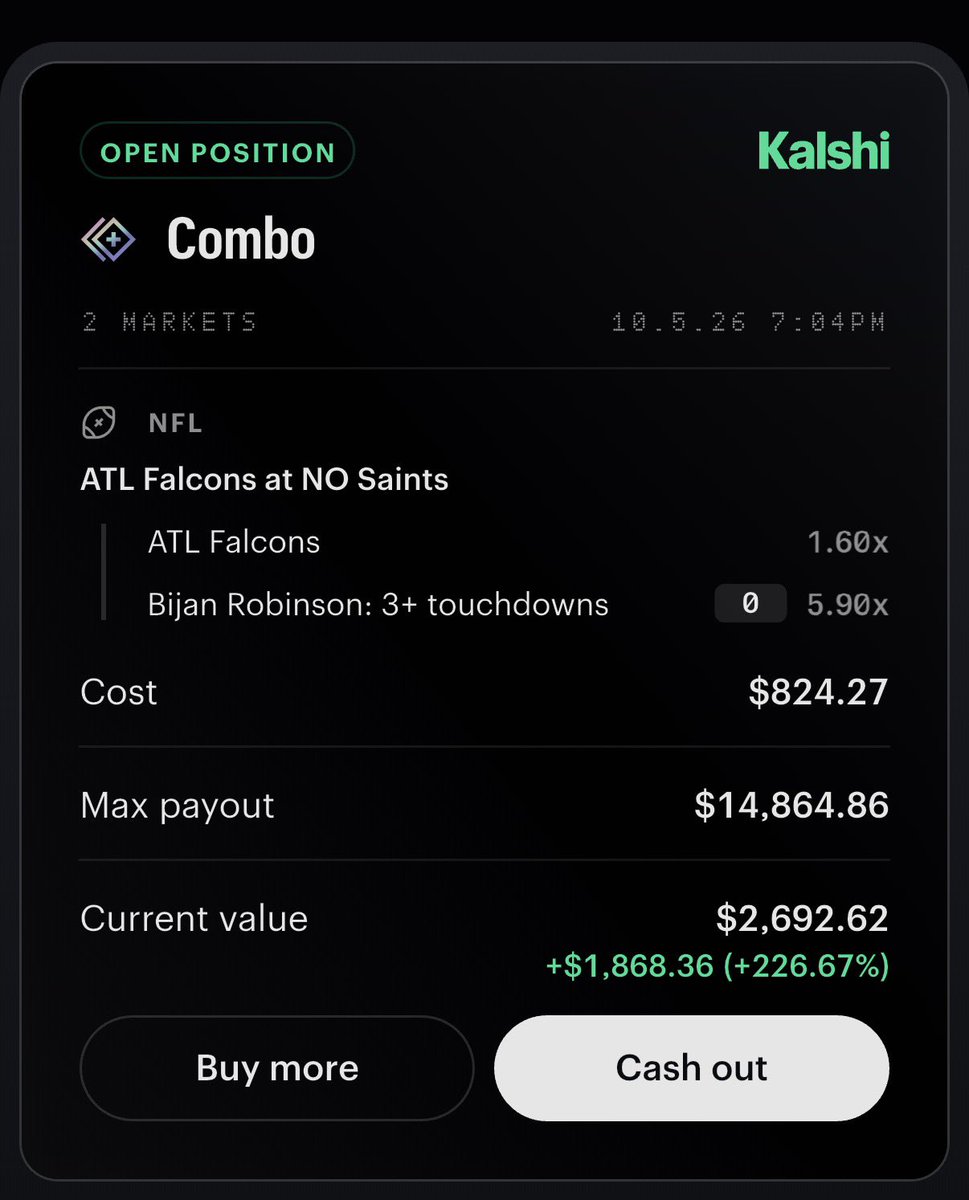
Task: Select the ATL Falcons leg
Action: pyautogui.click(x=234, y=542)
